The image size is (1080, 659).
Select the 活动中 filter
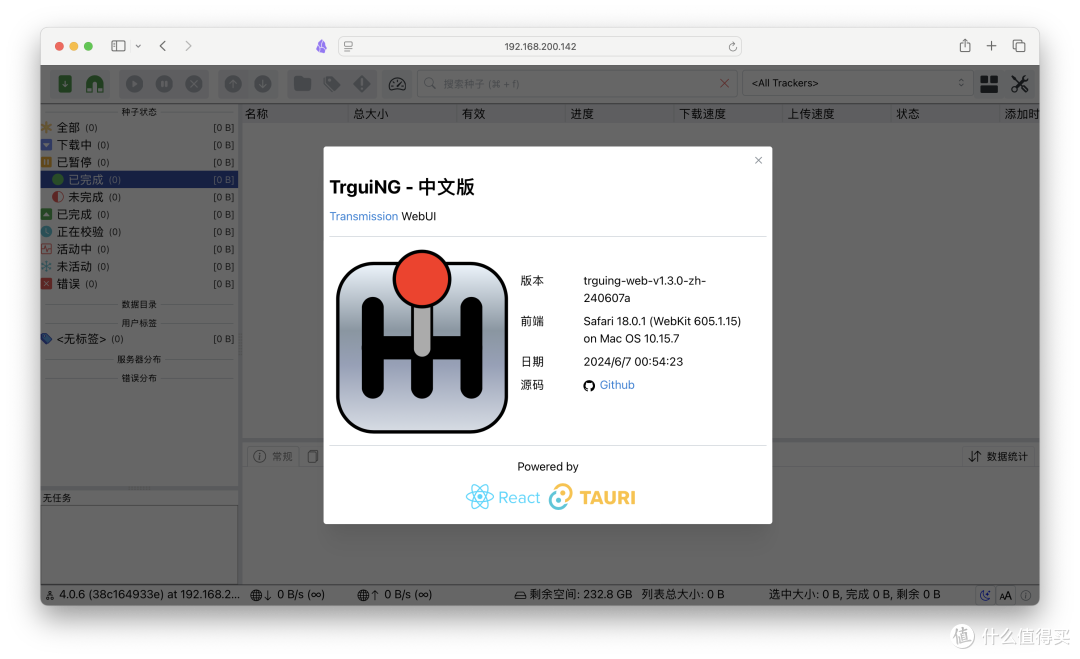tap(138, 249)
